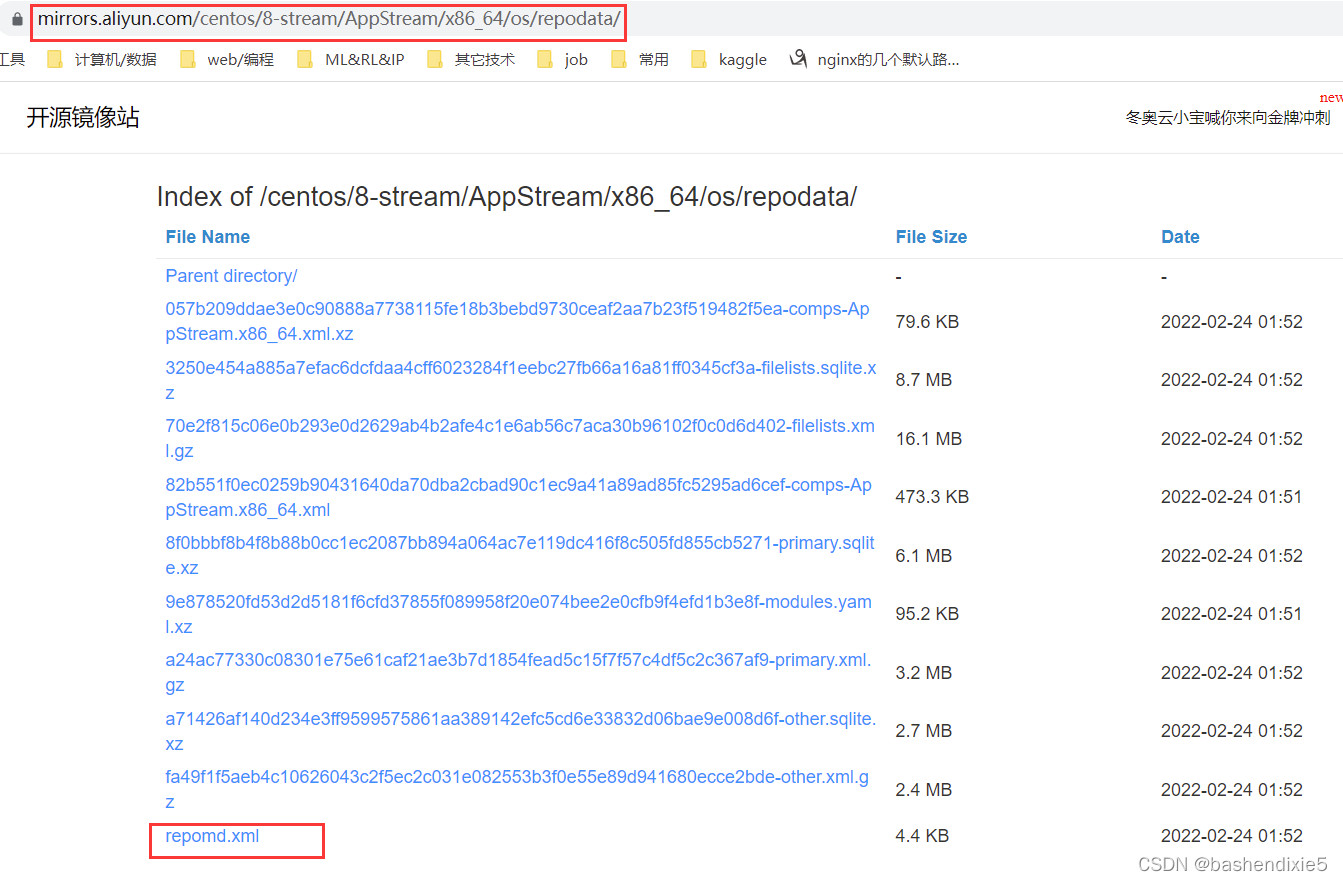This screenshot has height=881, width=1343.
Task: Click the folder icon beside 计算机/数据 bookmark
Action: click(55, 59)
